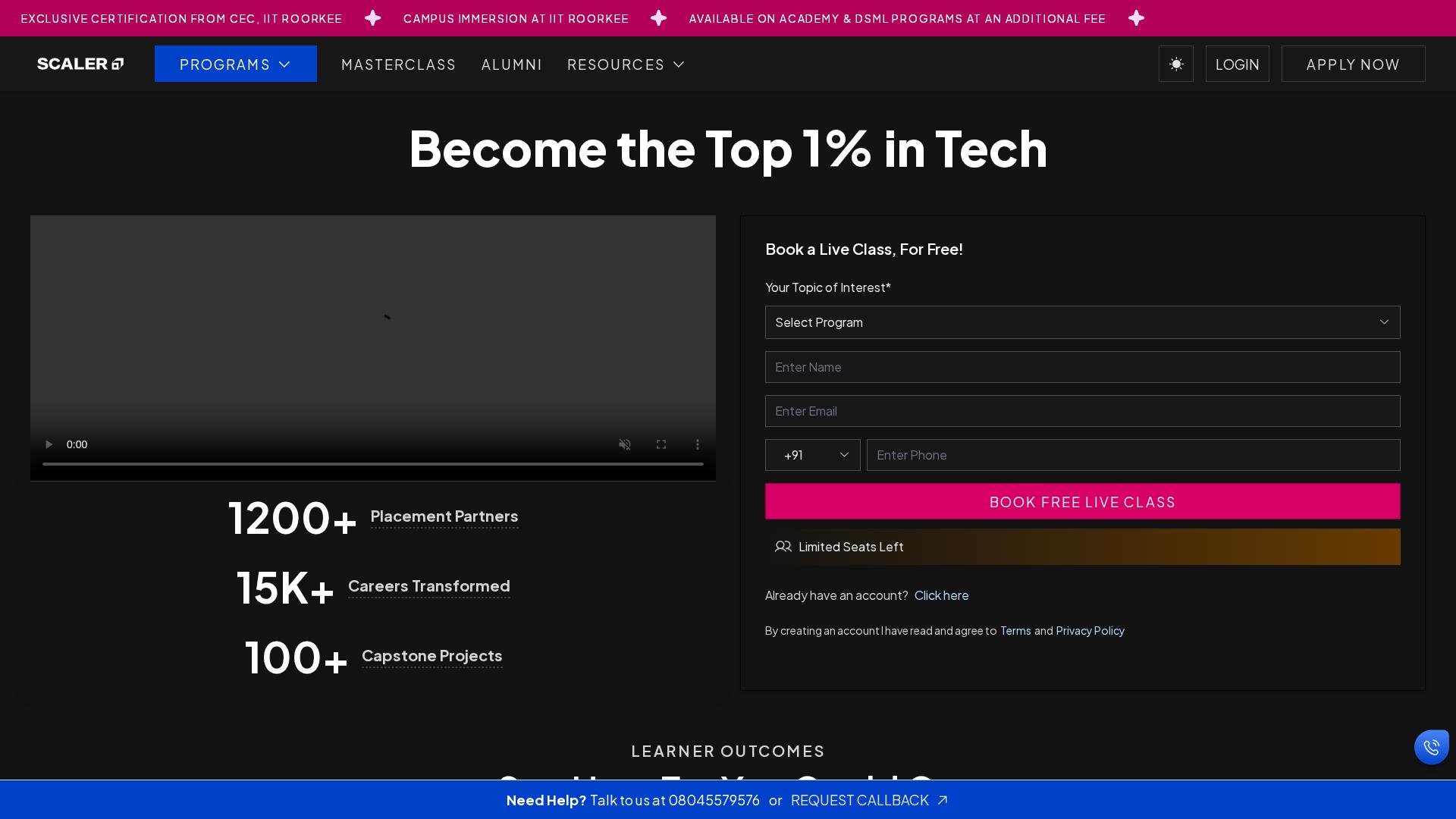Click the 'Book a Live Class, For Free!' title
The width and height of the screenshot is (1456, 819).
[x=864, y=249]
